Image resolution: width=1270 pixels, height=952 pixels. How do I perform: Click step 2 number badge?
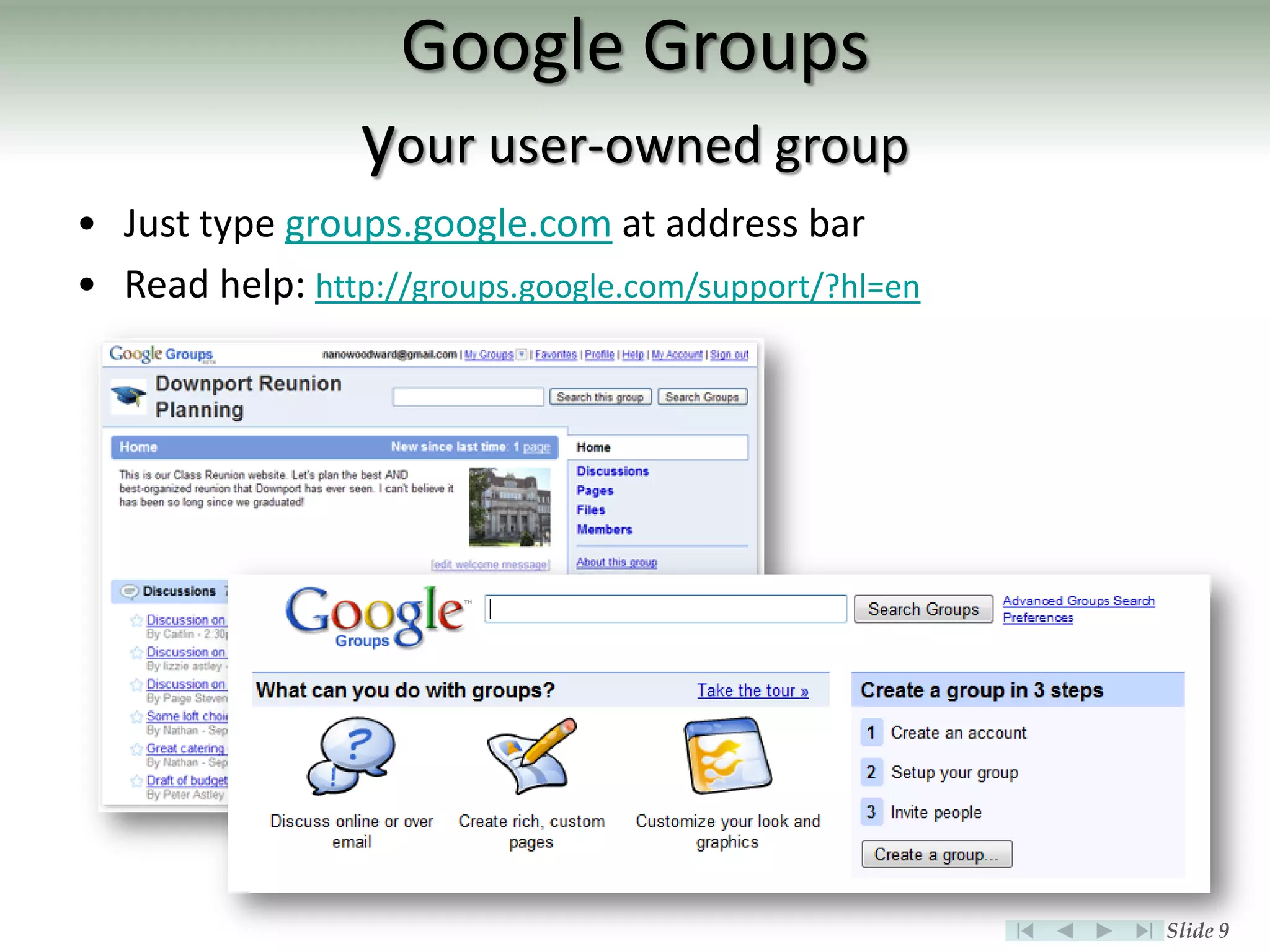tap(871, 772)
